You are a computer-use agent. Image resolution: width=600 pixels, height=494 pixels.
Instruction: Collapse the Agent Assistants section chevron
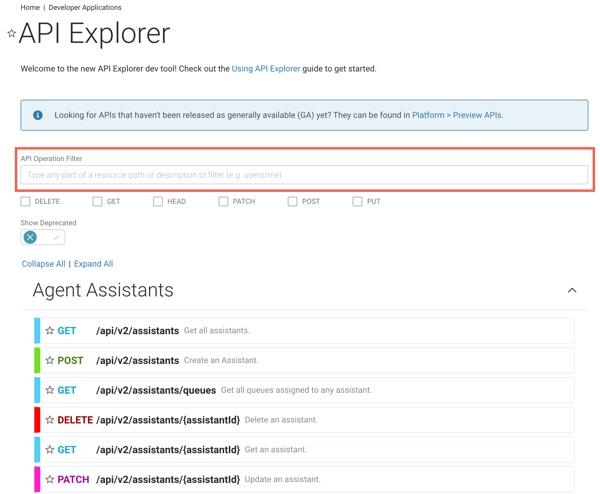coord(572,291)
